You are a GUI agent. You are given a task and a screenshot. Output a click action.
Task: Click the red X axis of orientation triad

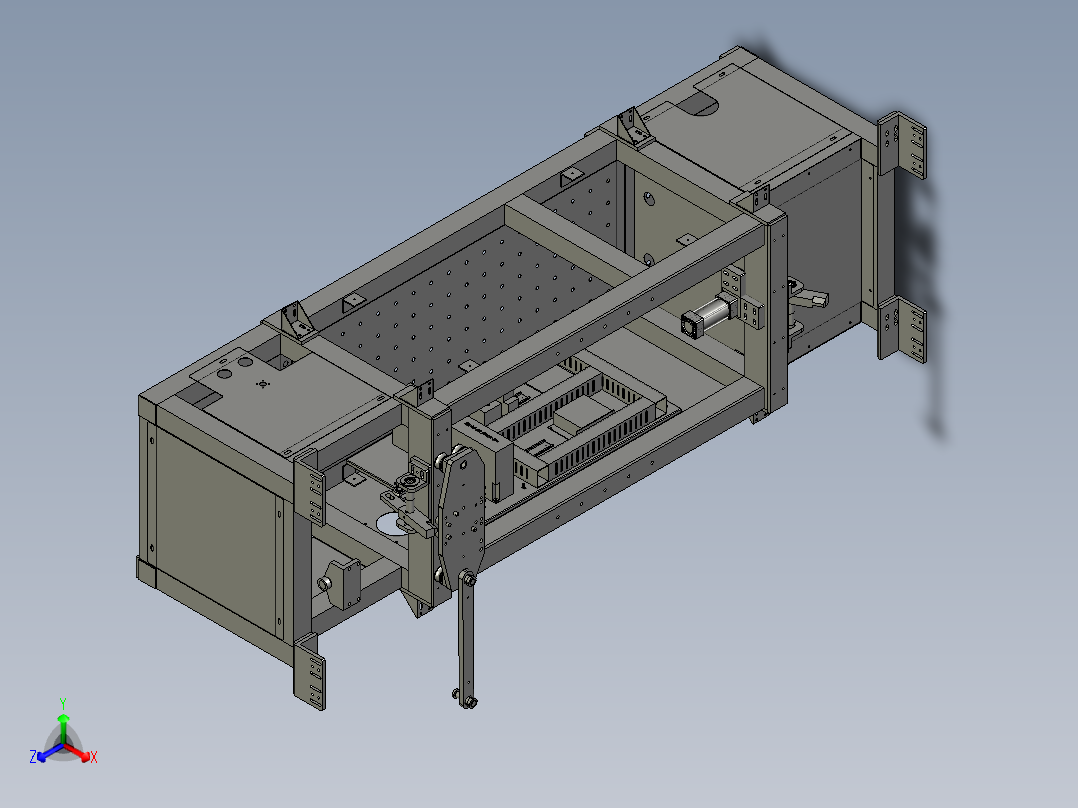coord(80,753)
